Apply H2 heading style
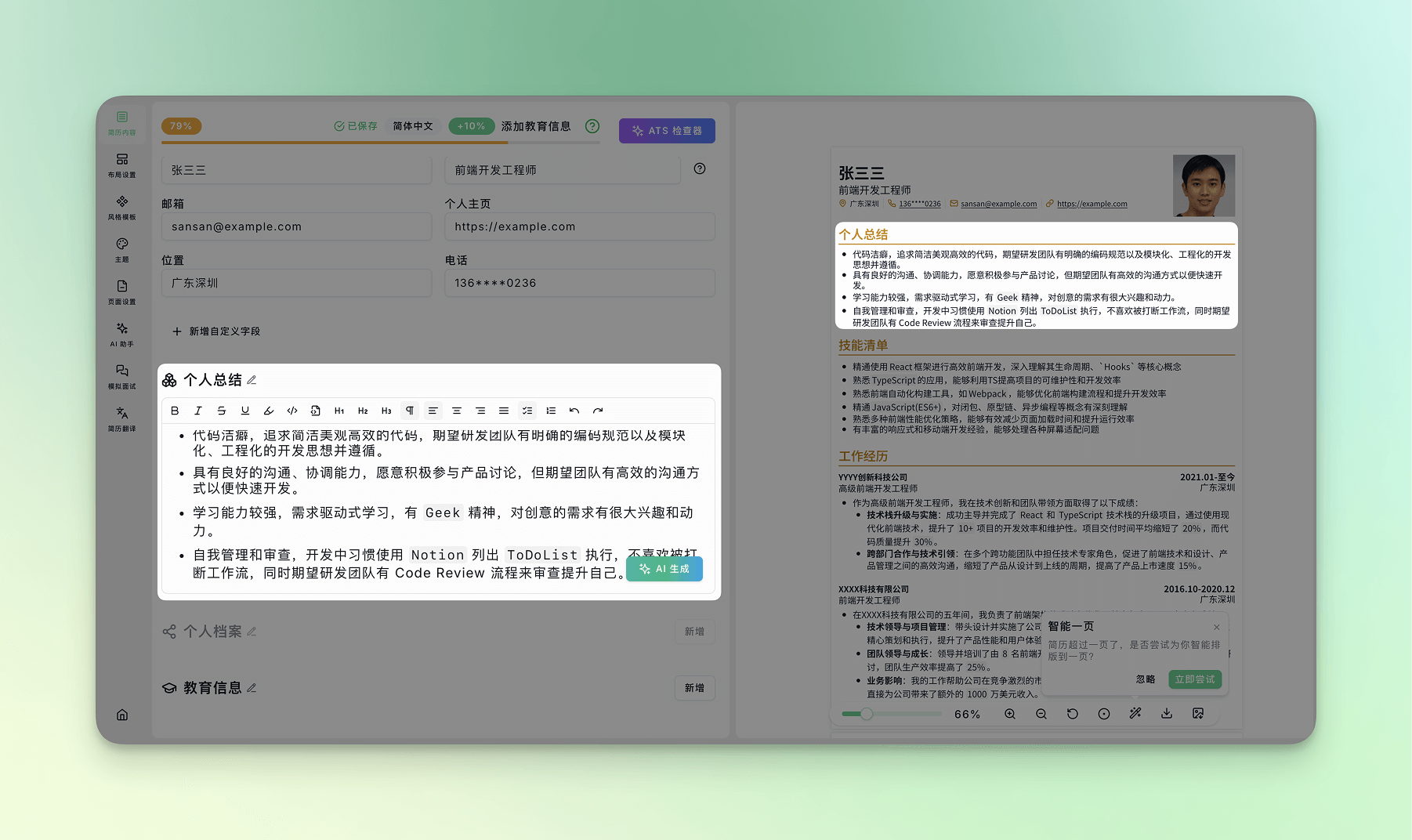 coord(363,411)
